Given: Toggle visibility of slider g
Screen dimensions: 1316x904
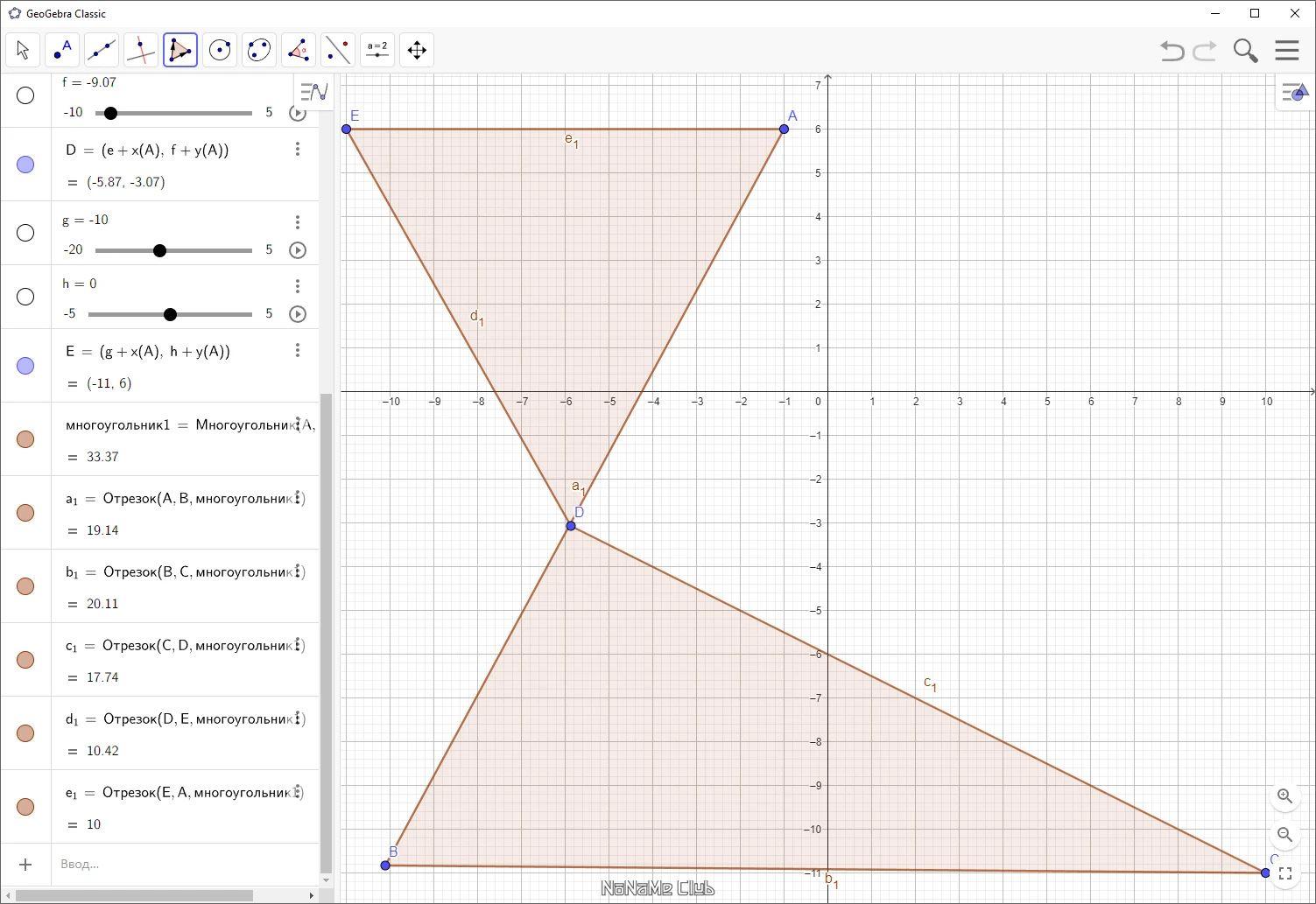Looking at the screenshot, I should click(25, 233).
